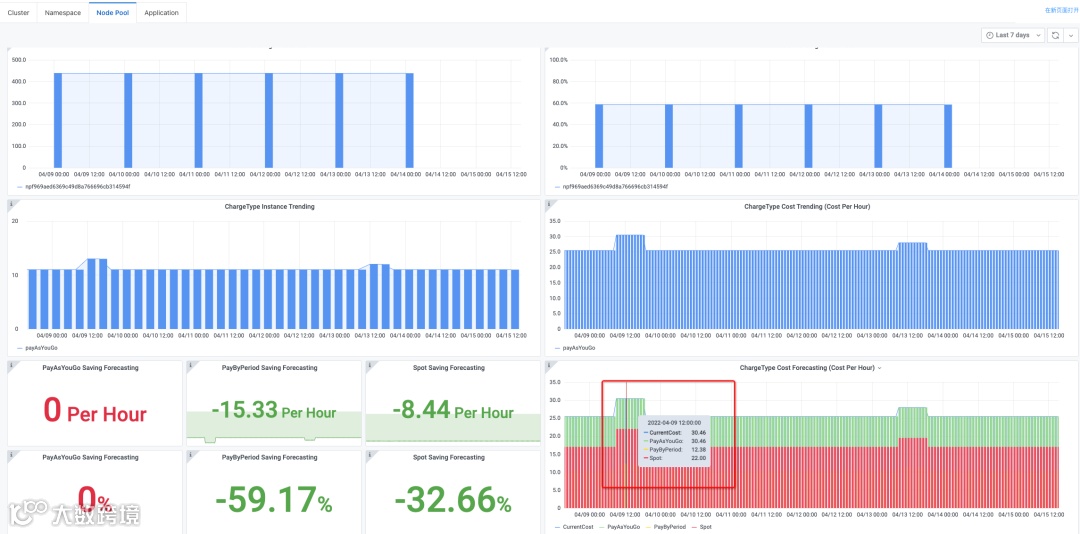Open the Last 7 days time picker
This screenshot has width=1080, height=534.
tap(1012, 35)
